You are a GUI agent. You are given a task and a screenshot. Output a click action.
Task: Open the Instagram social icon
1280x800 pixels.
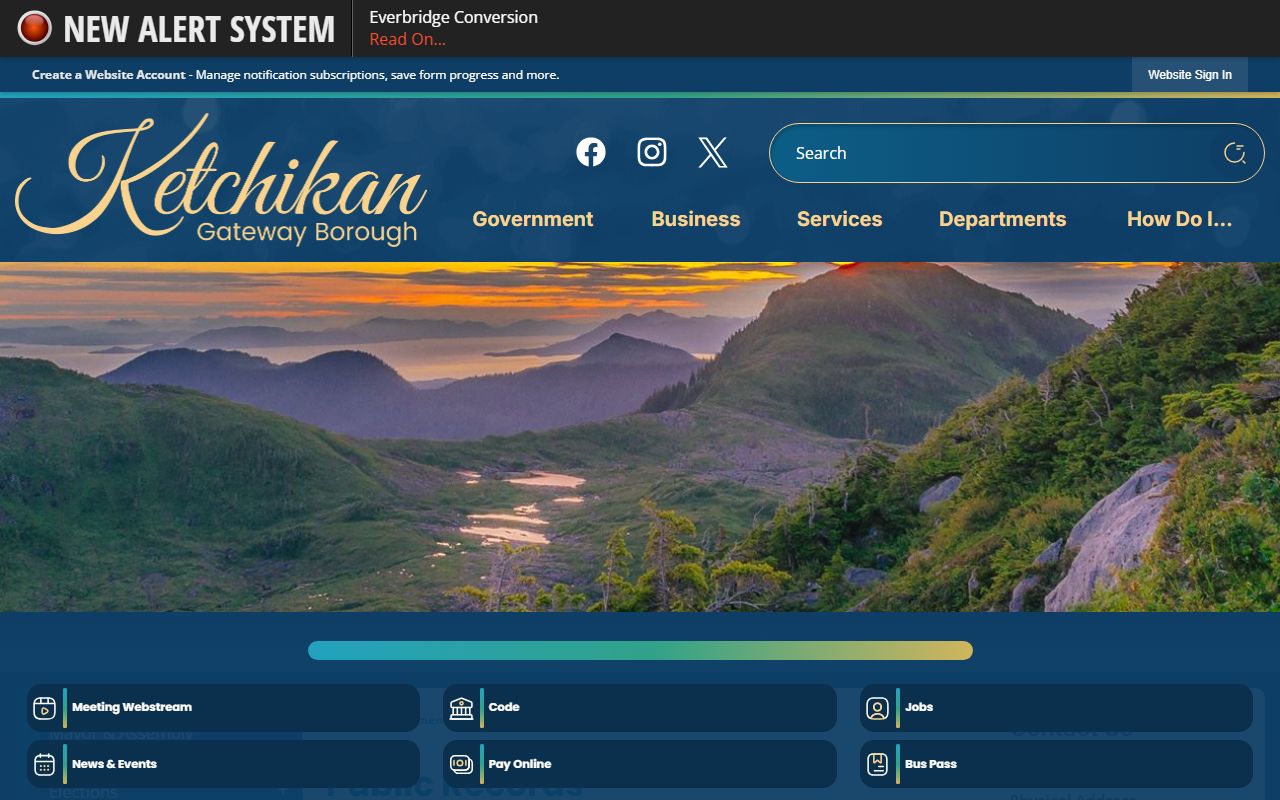652,152
